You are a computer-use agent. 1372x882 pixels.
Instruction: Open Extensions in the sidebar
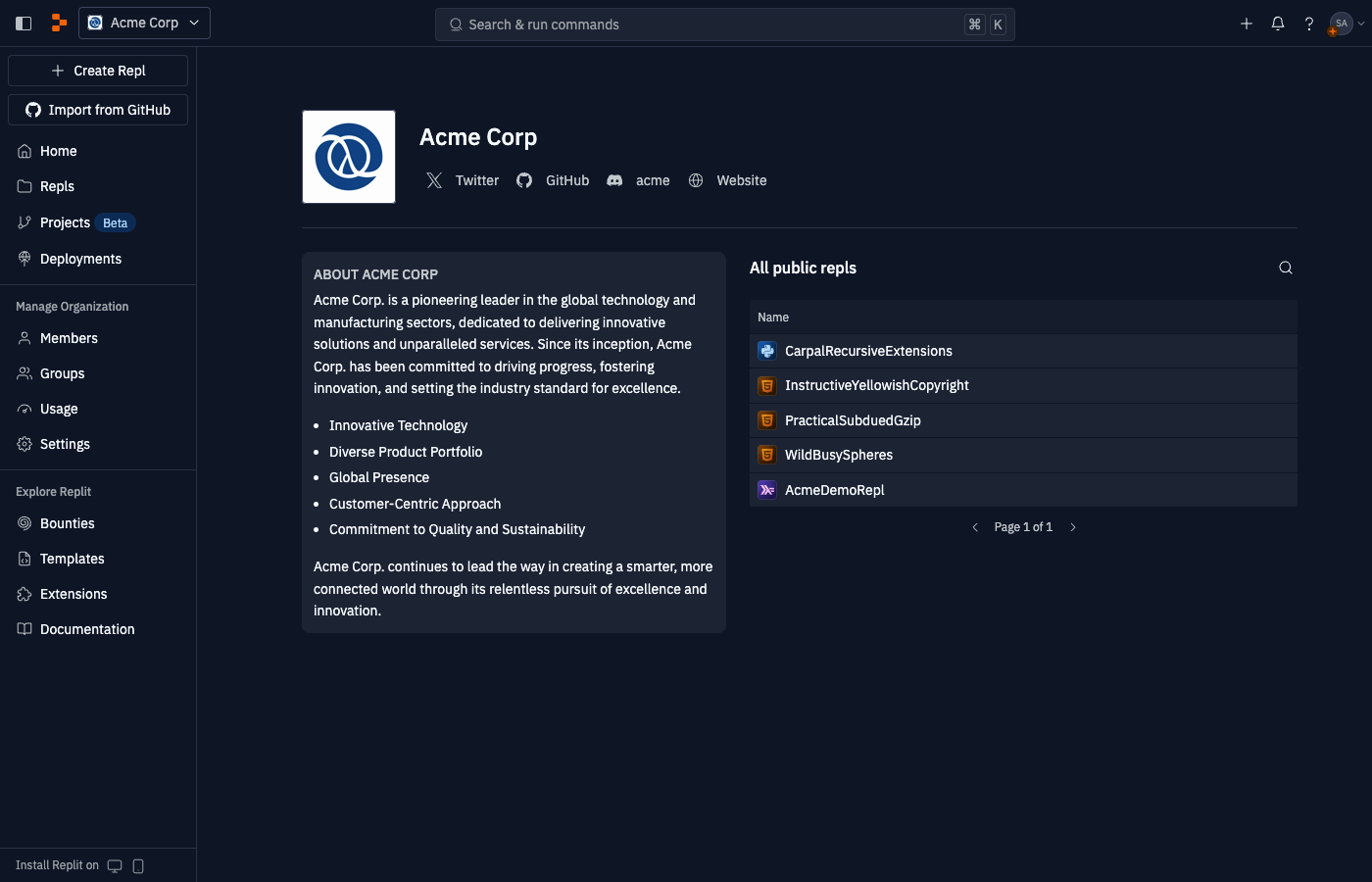pos(98,594)
